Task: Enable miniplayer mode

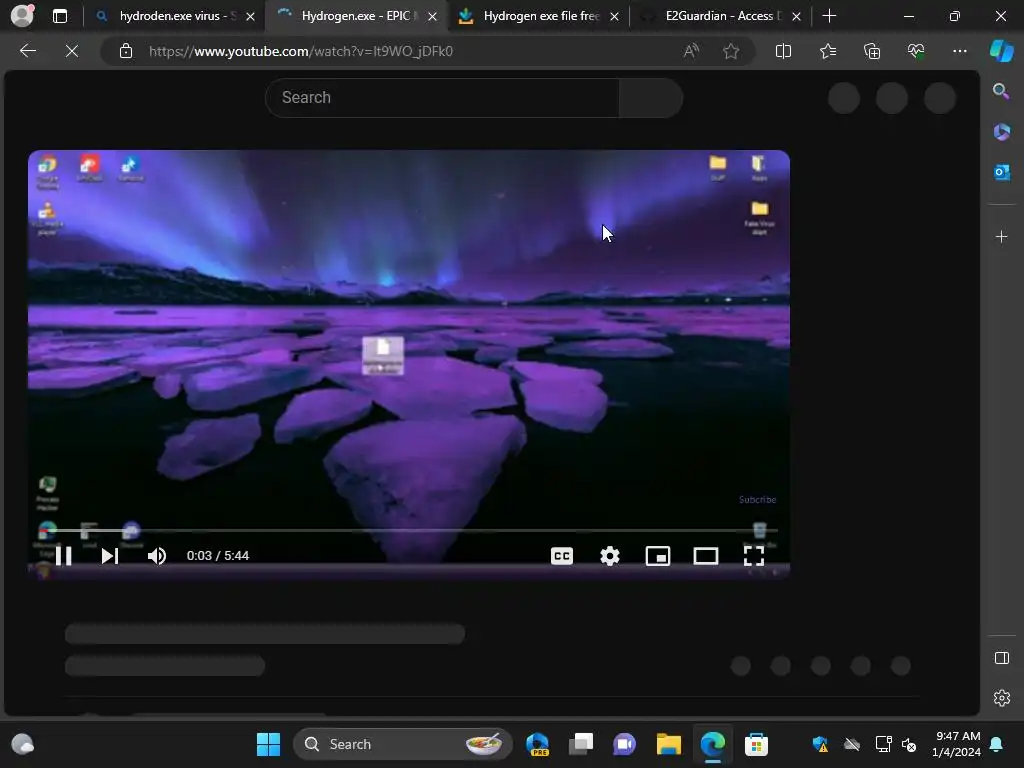Action: tap(658, 556)
